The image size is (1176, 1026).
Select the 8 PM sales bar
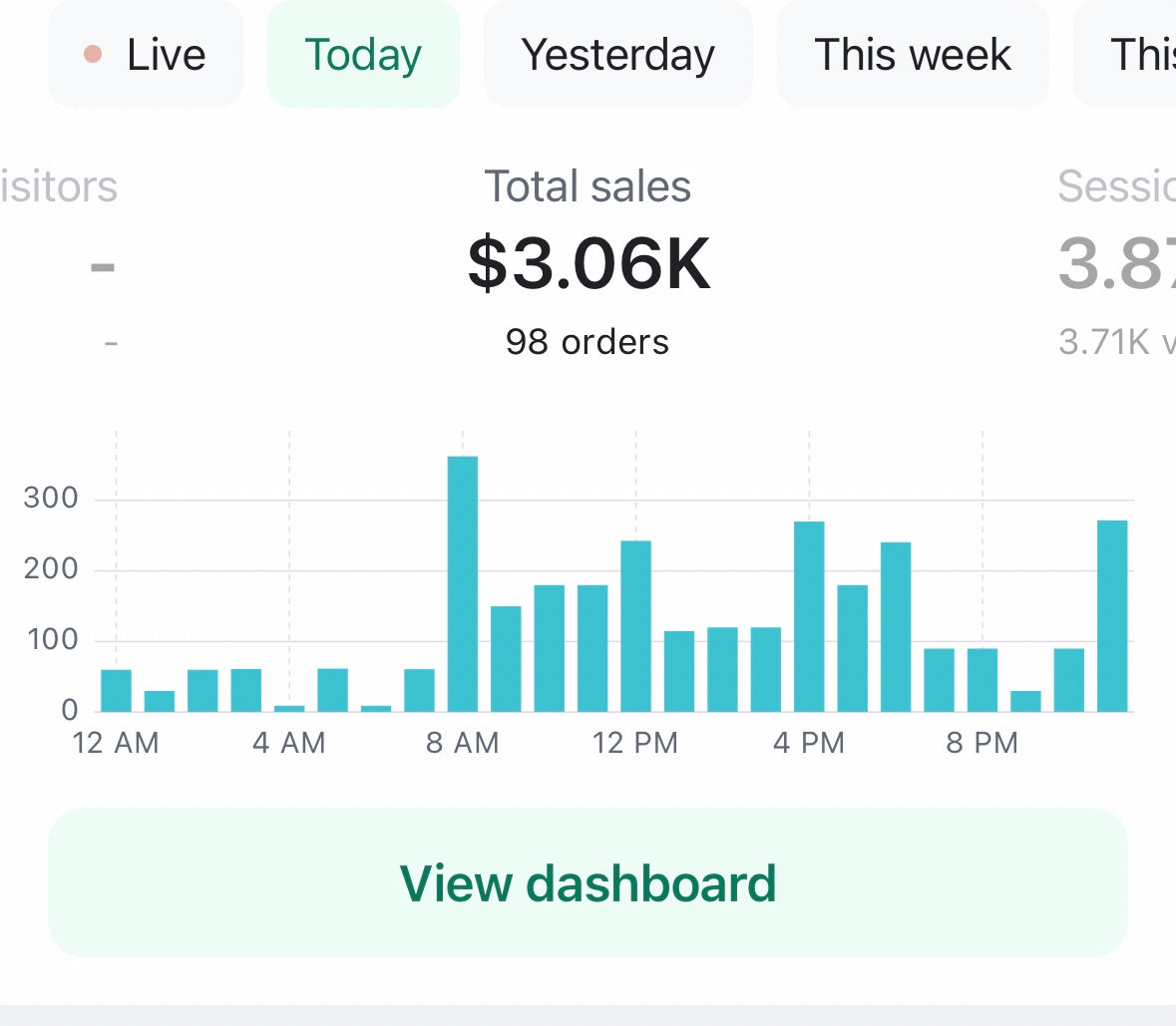click(982, 680)
